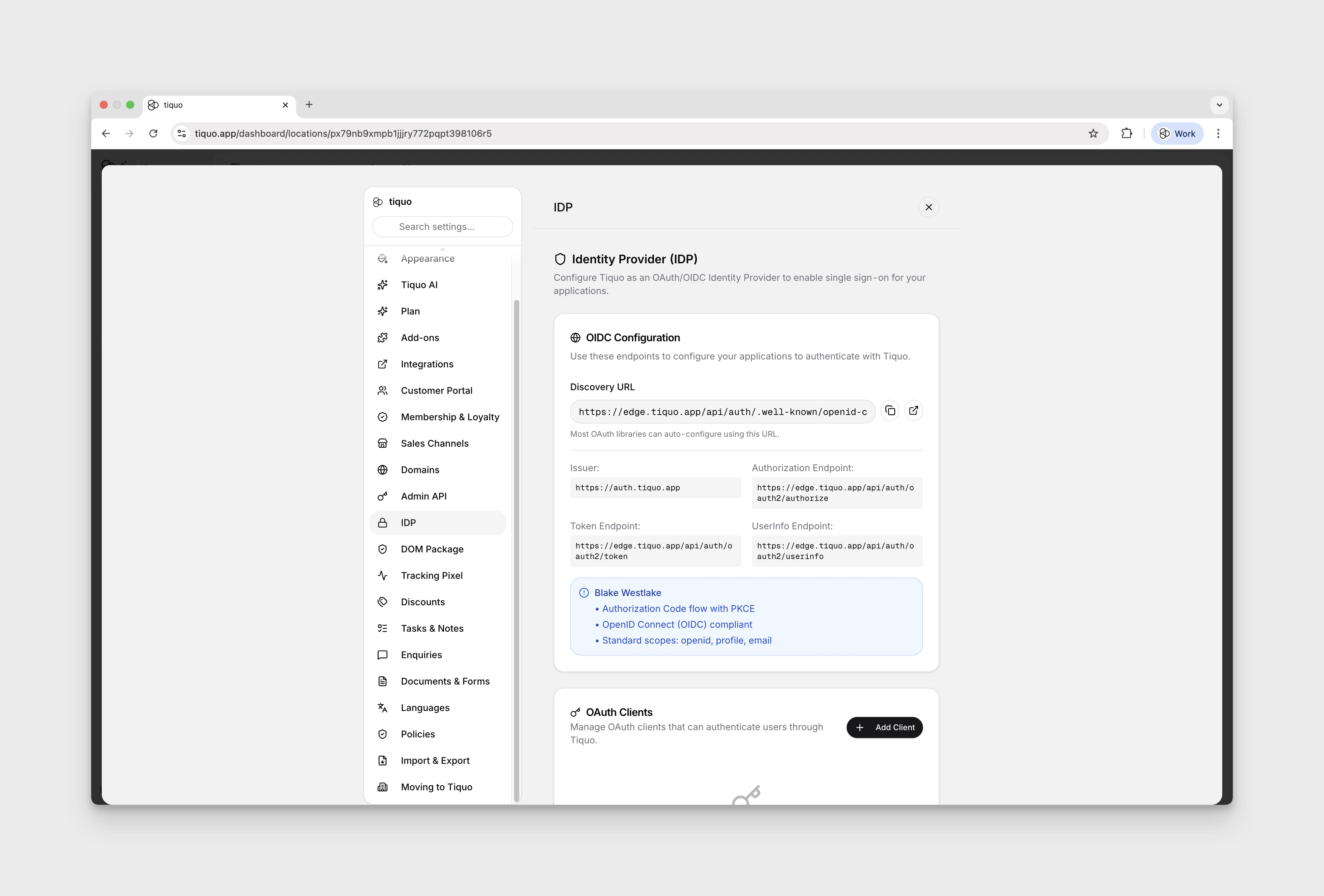Image resolution: width=1324 pixels, height=896 pixels.
Task: Open the Membership & Loyalty settings
Action: pyautogui.click(x=438, y=417)
